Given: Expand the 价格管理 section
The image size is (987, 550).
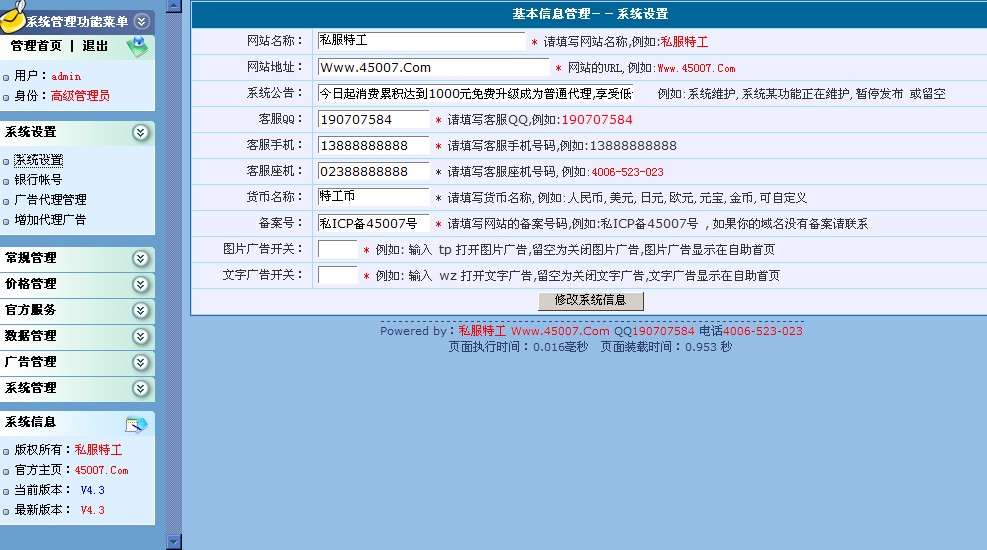Looking at the screenshot, I should tap(141, 284).
